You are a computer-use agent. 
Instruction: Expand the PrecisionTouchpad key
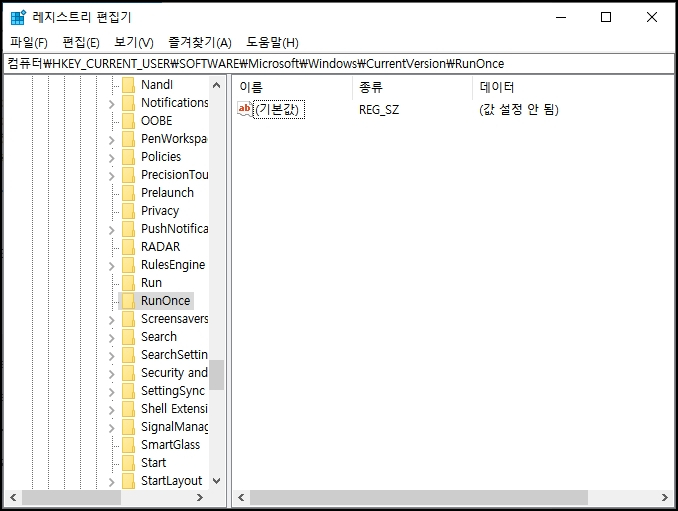point(112,176)
